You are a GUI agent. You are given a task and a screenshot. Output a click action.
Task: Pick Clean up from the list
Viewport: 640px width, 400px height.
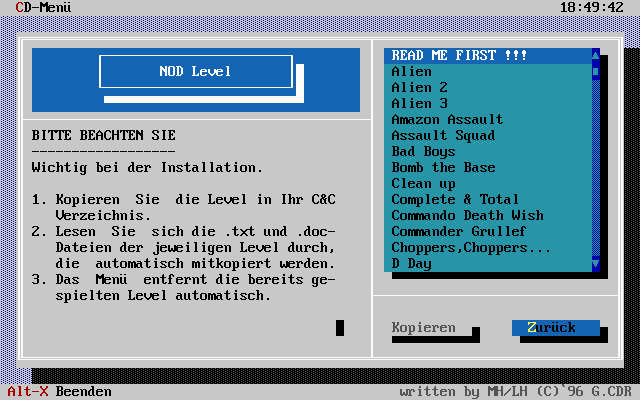[423, 184]
